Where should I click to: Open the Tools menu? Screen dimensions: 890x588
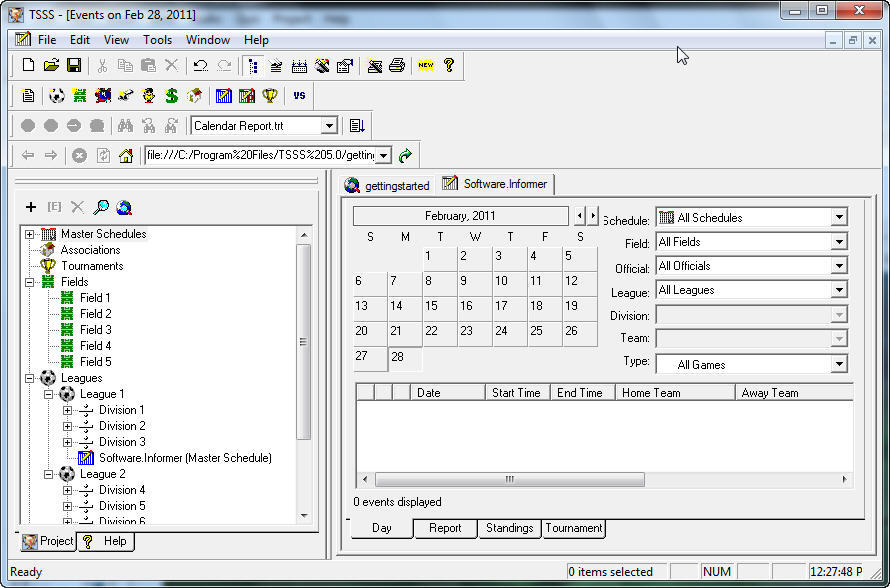pyautogui.click(x=156, y=40)
